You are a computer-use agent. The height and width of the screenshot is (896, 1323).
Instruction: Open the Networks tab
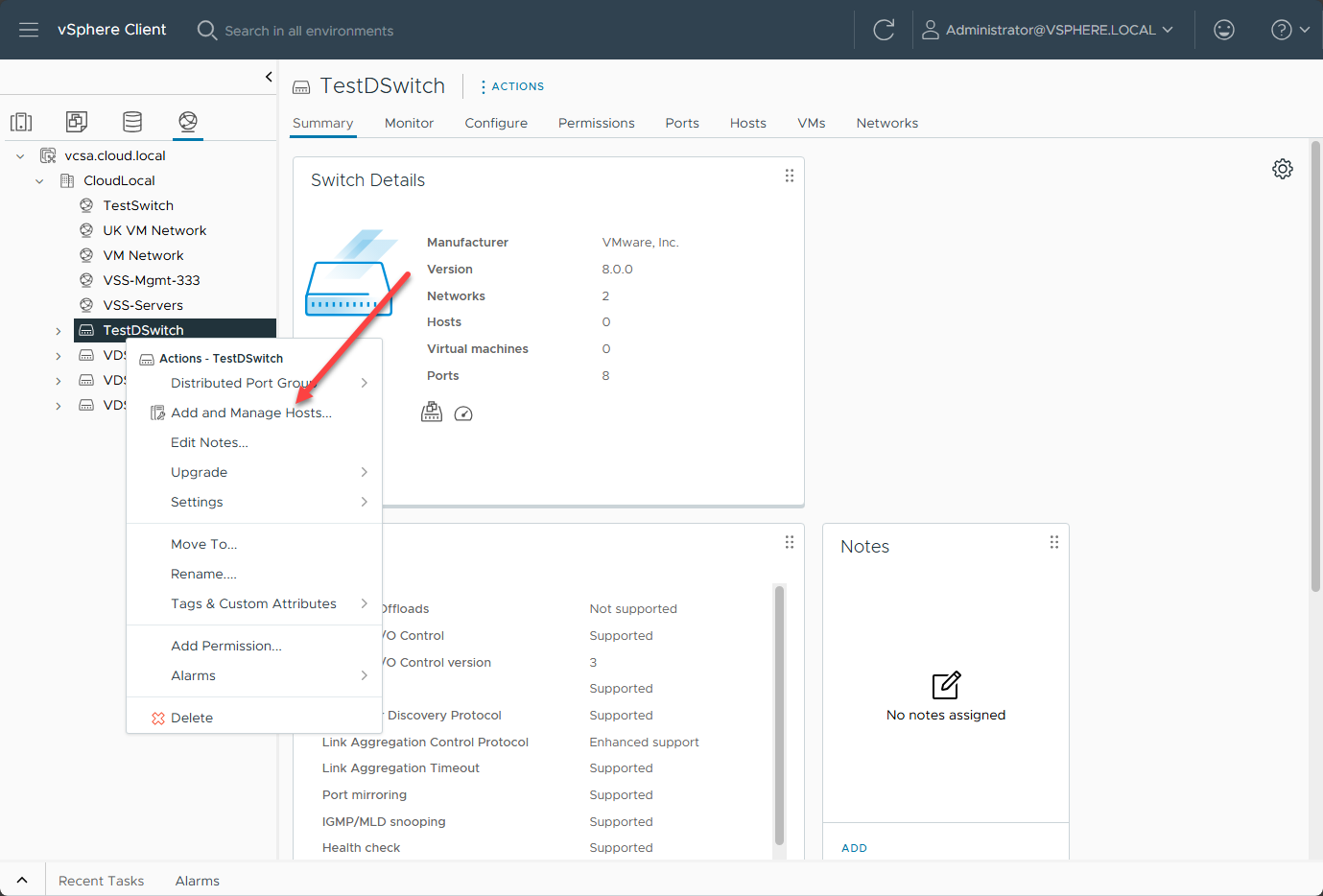887,123
